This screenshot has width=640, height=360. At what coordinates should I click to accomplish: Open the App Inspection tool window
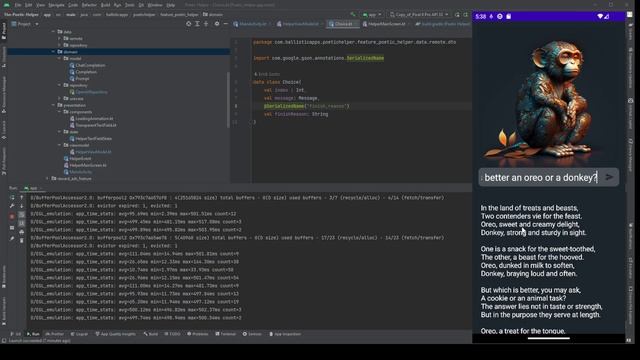pos(285,334)
